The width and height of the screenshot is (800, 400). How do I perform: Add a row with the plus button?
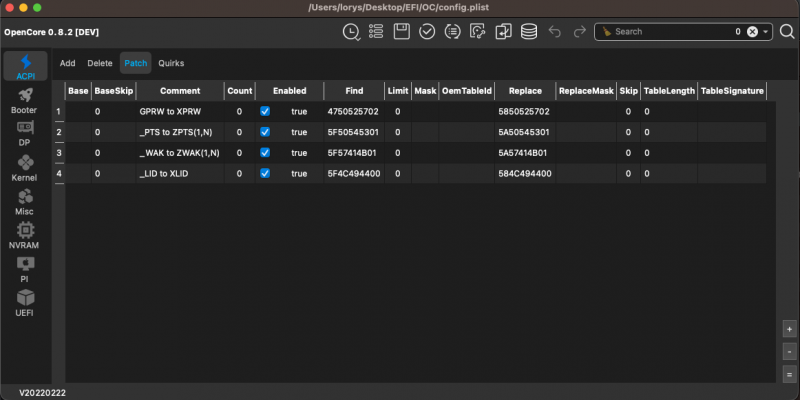(x=789, y=329)
